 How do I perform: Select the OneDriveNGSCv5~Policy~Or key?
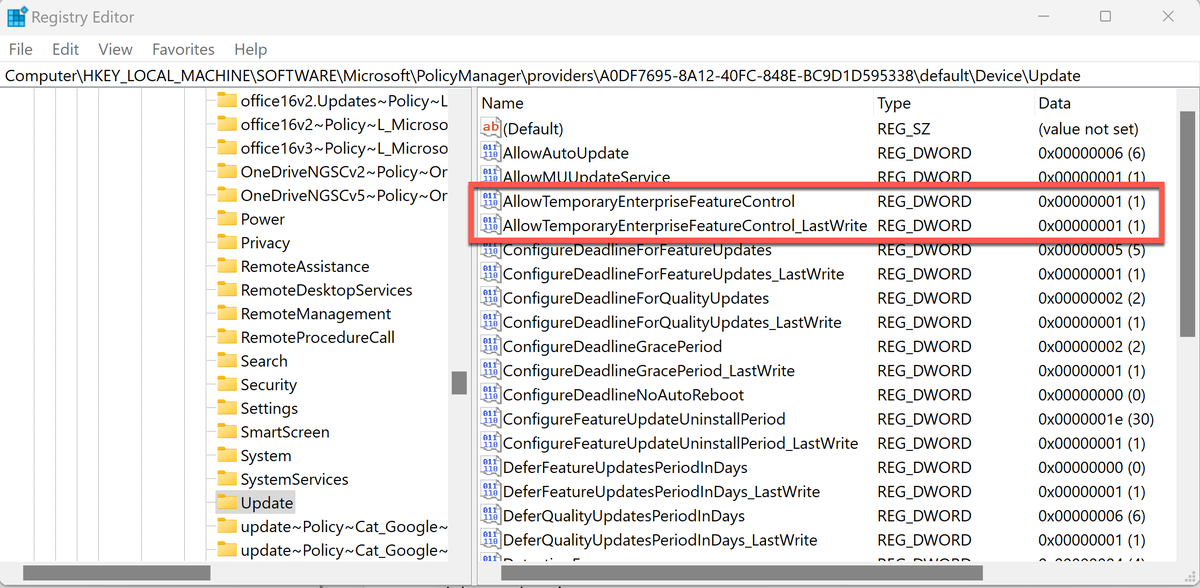point(343,195)
